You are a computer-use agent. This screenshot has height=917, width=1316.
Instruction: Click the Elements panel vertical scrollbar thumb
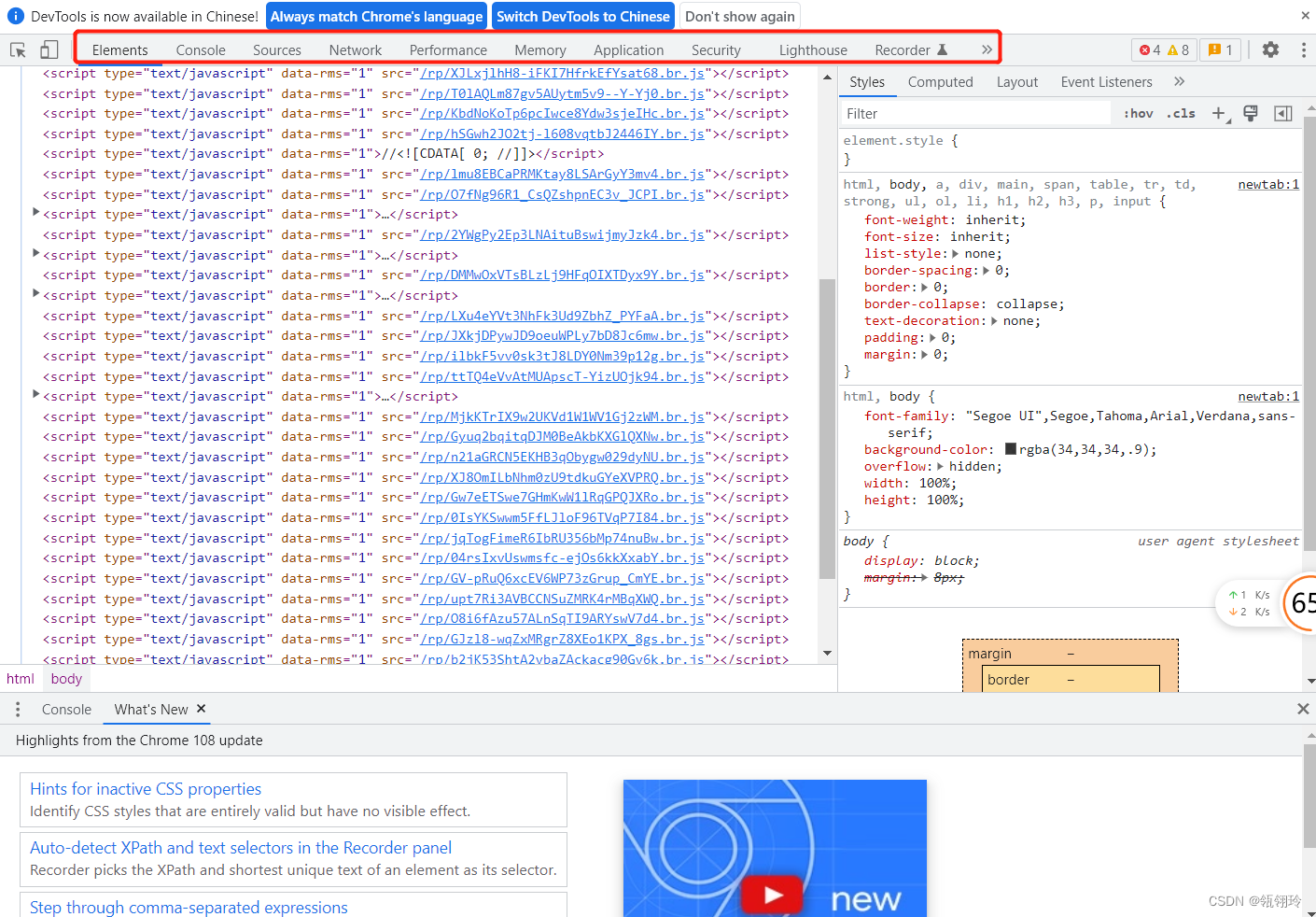(x=827, y=429)
